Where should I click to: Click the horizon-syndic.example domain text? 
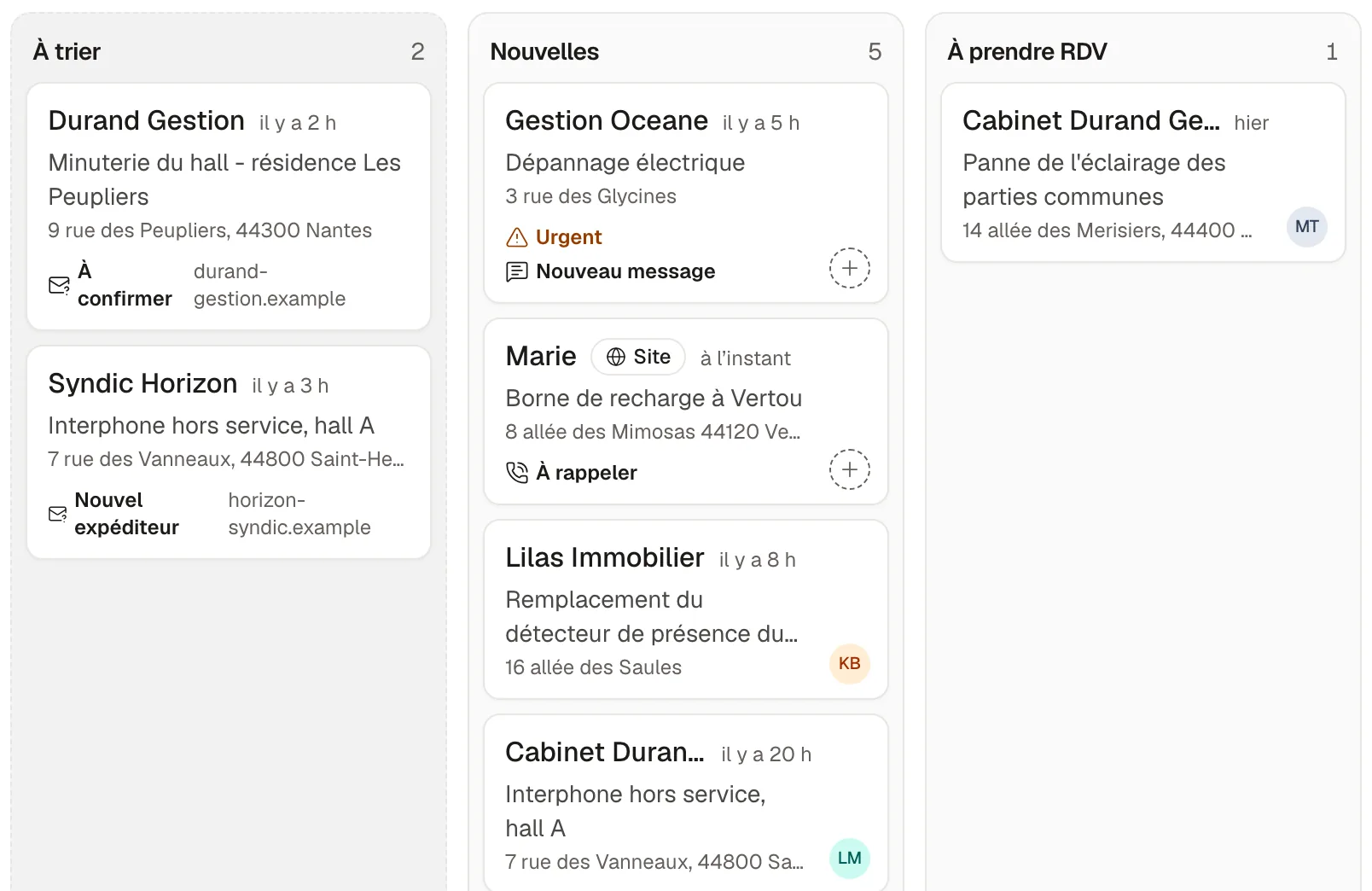coord(299,514)
